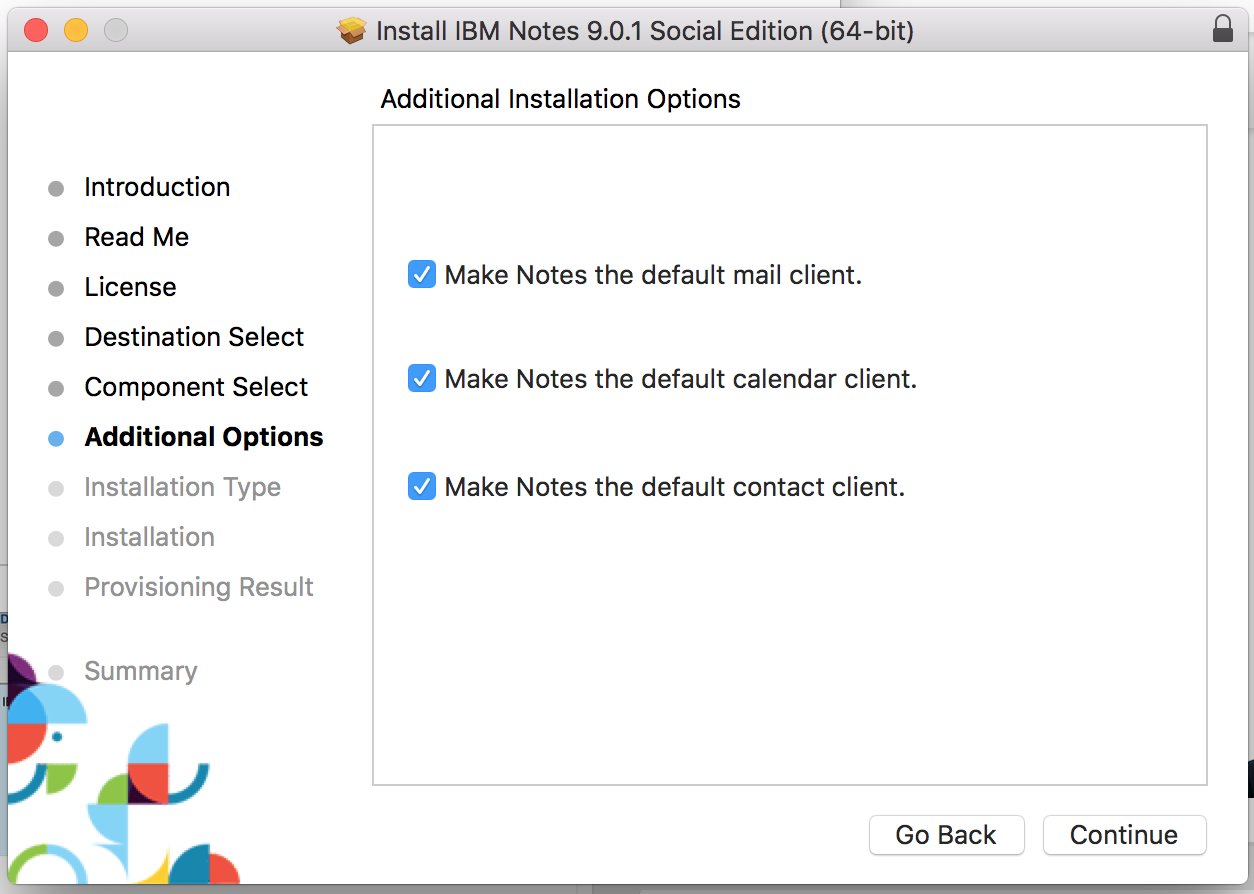Click the 'Make Notes the default calendar client.' label
Image resolution: width=1254 pixels, height=894 pixels.
681,379
